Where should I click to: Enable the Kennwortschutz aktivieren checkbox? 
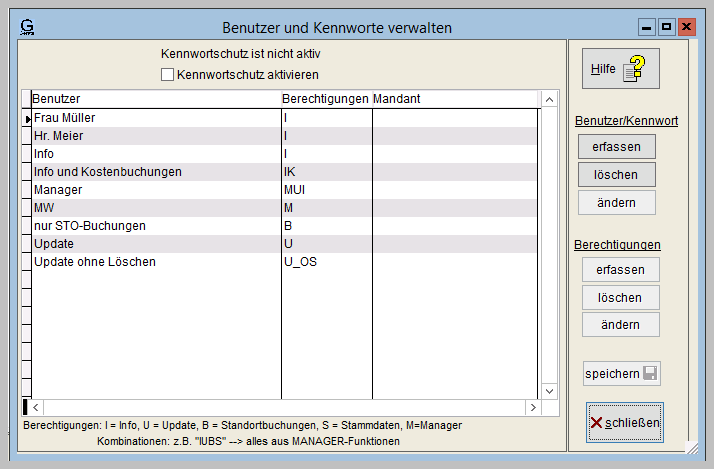168,74
